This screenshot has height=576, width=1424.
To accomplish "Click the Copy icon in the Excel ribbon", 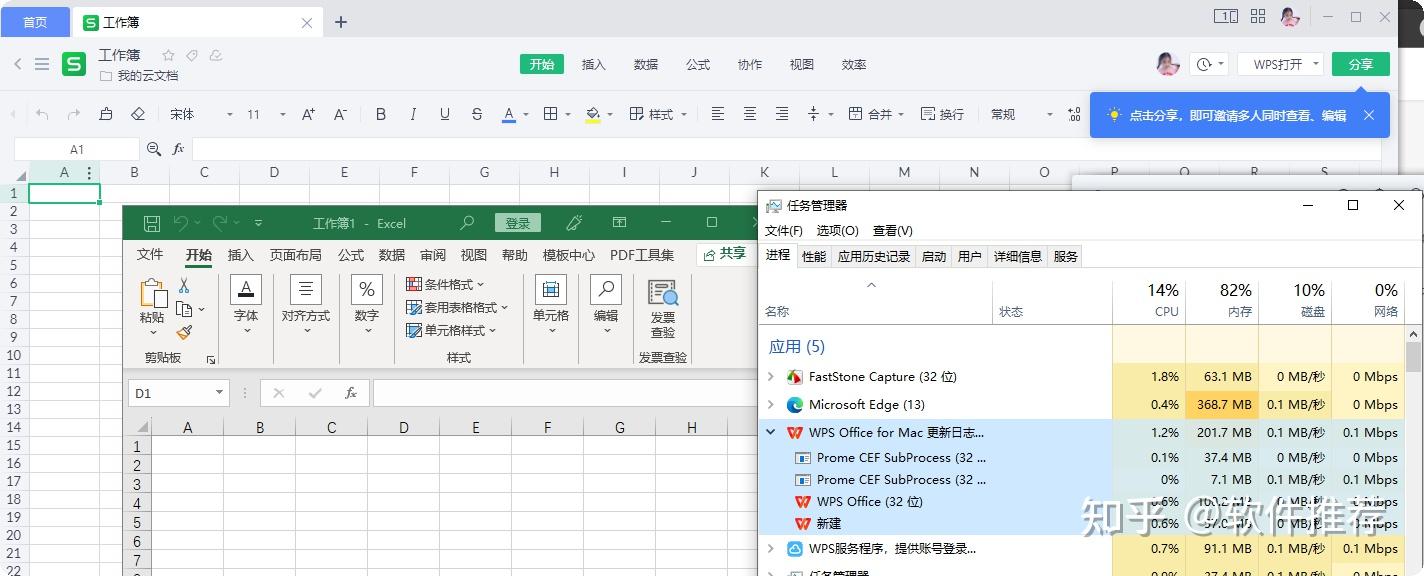I will [184, 309].
